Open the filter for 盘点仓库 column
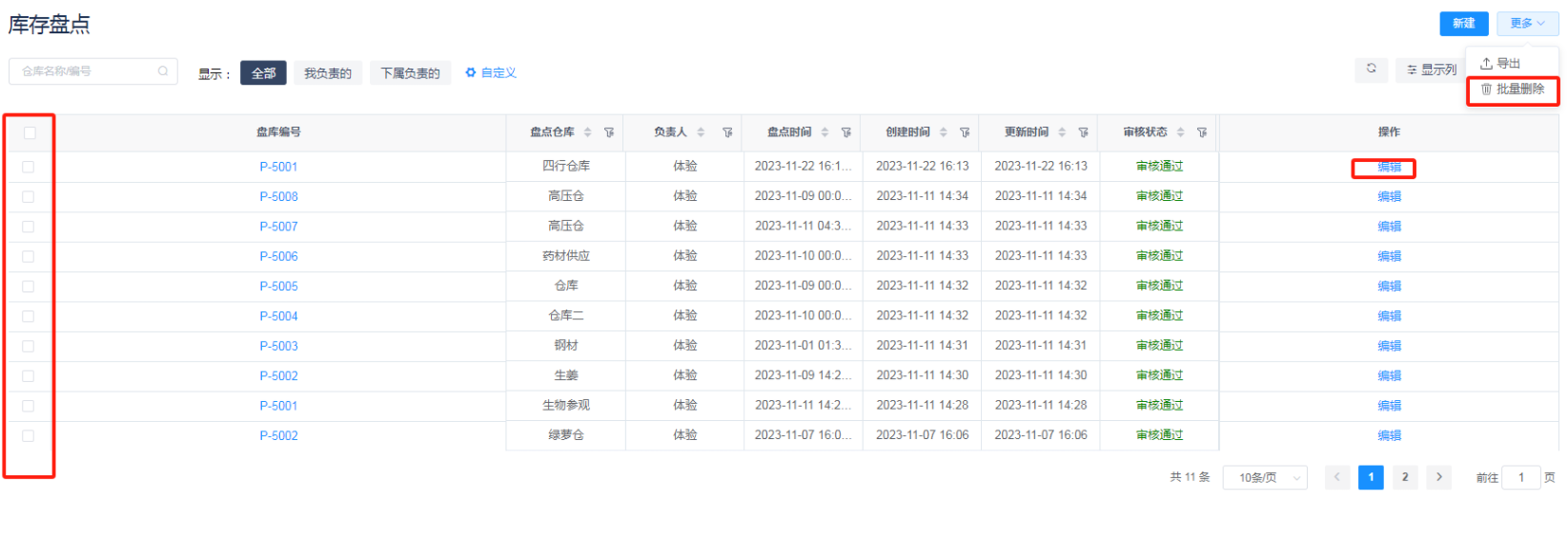Image resolution: width=1568 pixels, height=541 pixels. tap(609, 132)
